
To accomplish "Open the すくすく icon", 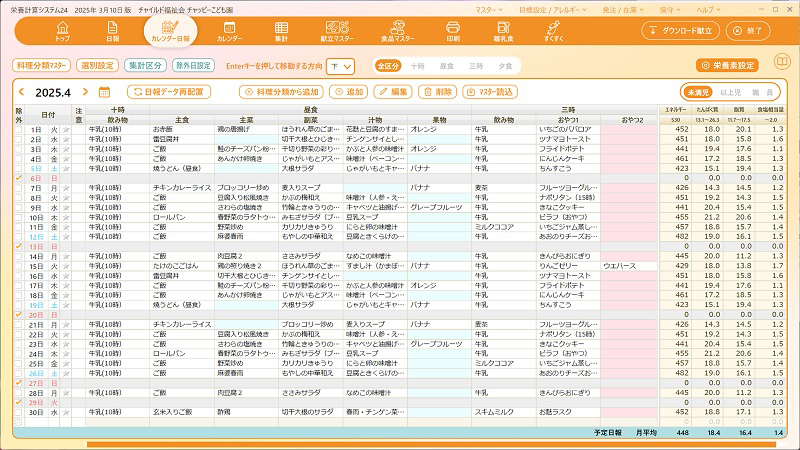I will pyautogui.click(x=553, y=31).
